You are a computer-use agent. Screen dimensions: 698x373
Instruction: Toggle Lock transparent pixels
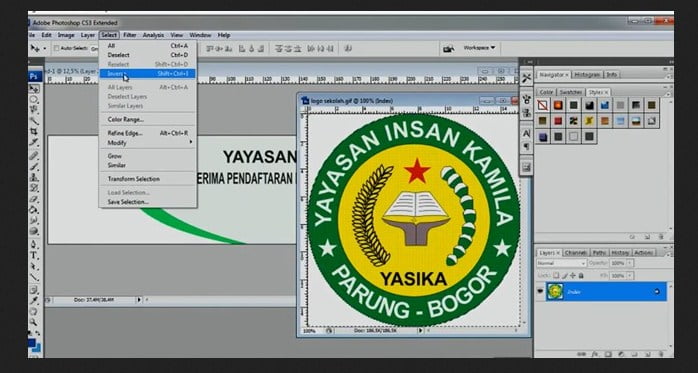click(x=556, y=276)
